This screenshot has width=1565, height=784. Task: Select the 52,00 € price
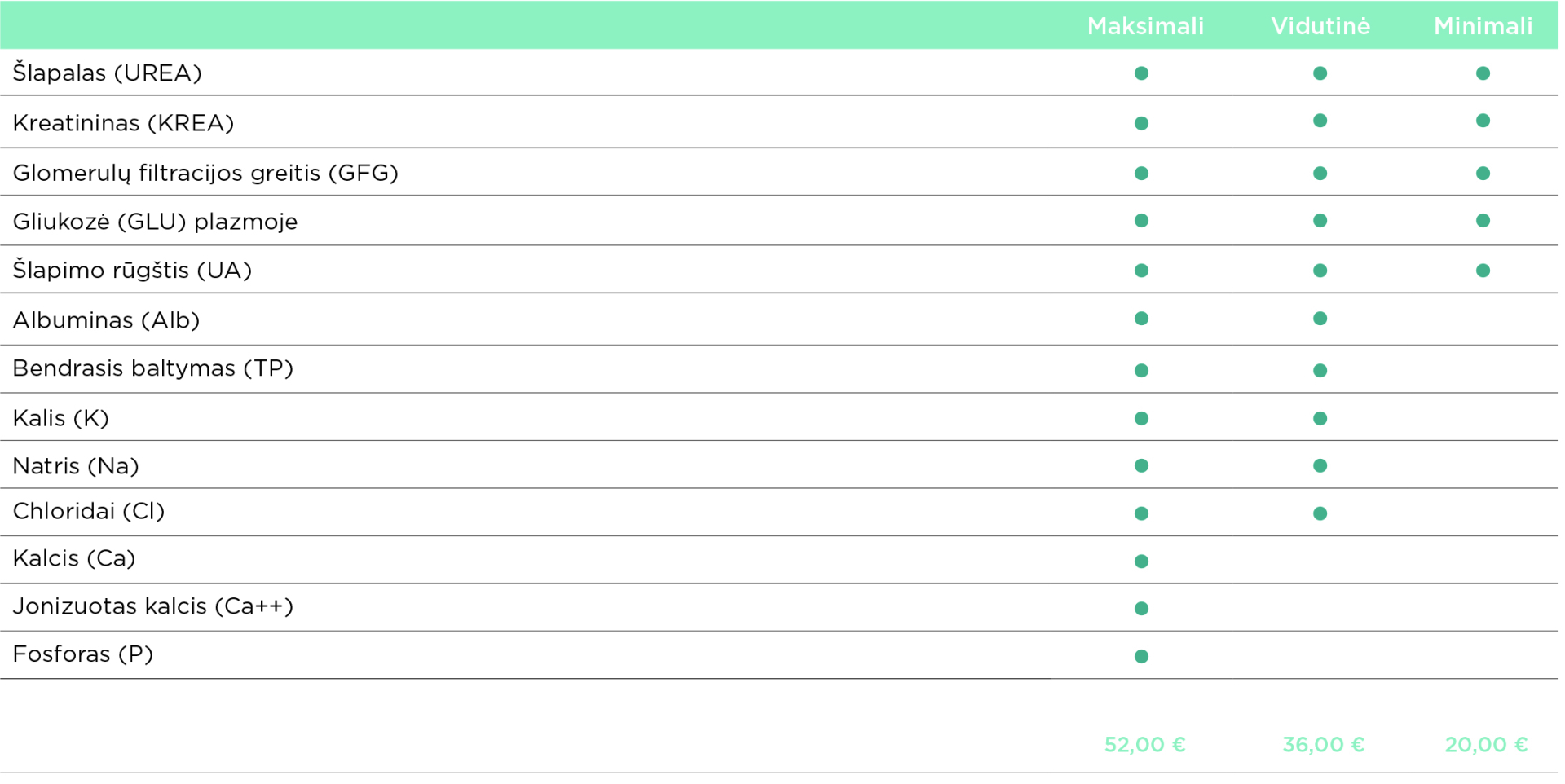pos(1144,744)
